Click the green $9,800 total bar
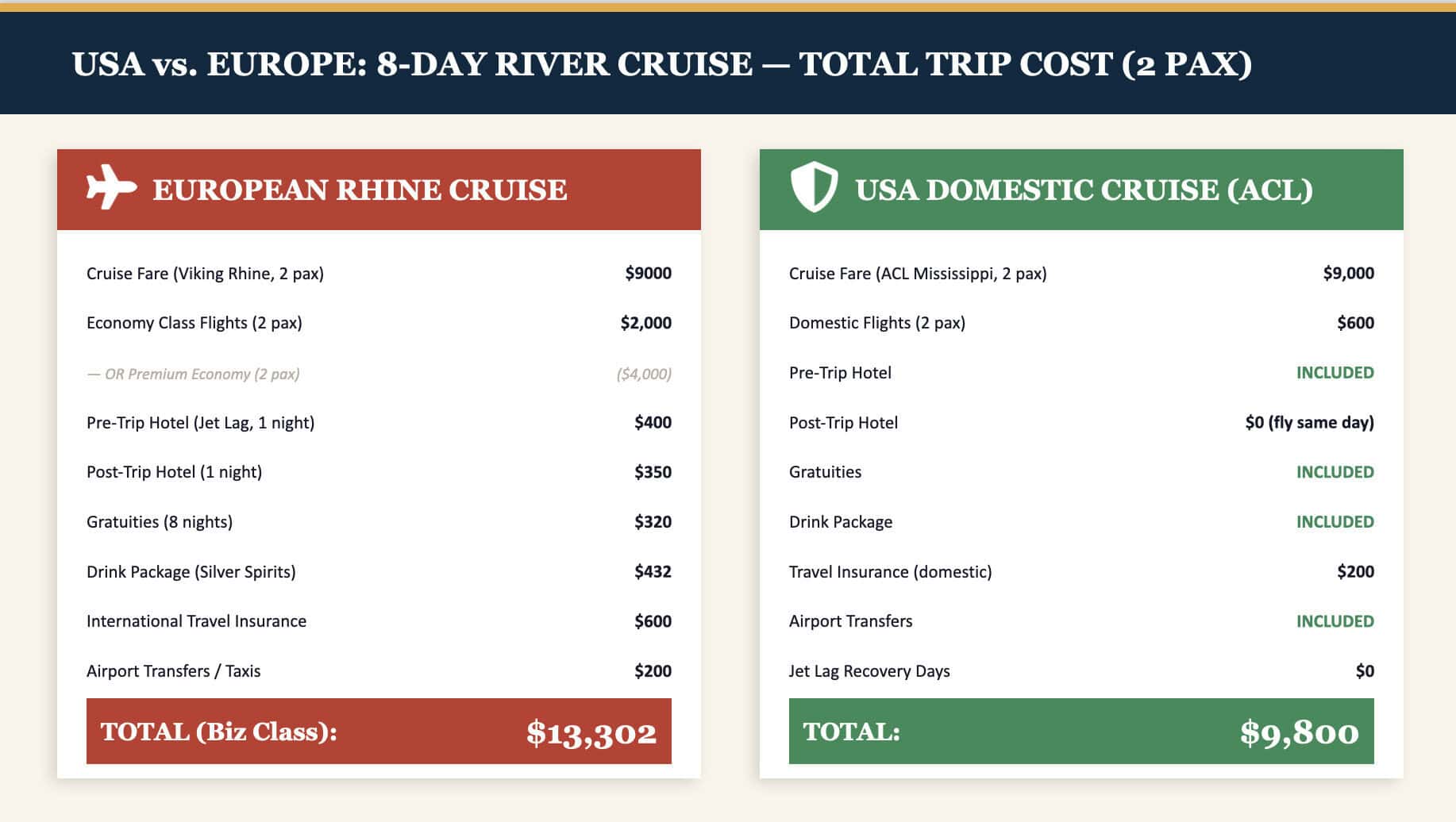Screen dimensions: 1456x822 click(x=1080, y=732)
